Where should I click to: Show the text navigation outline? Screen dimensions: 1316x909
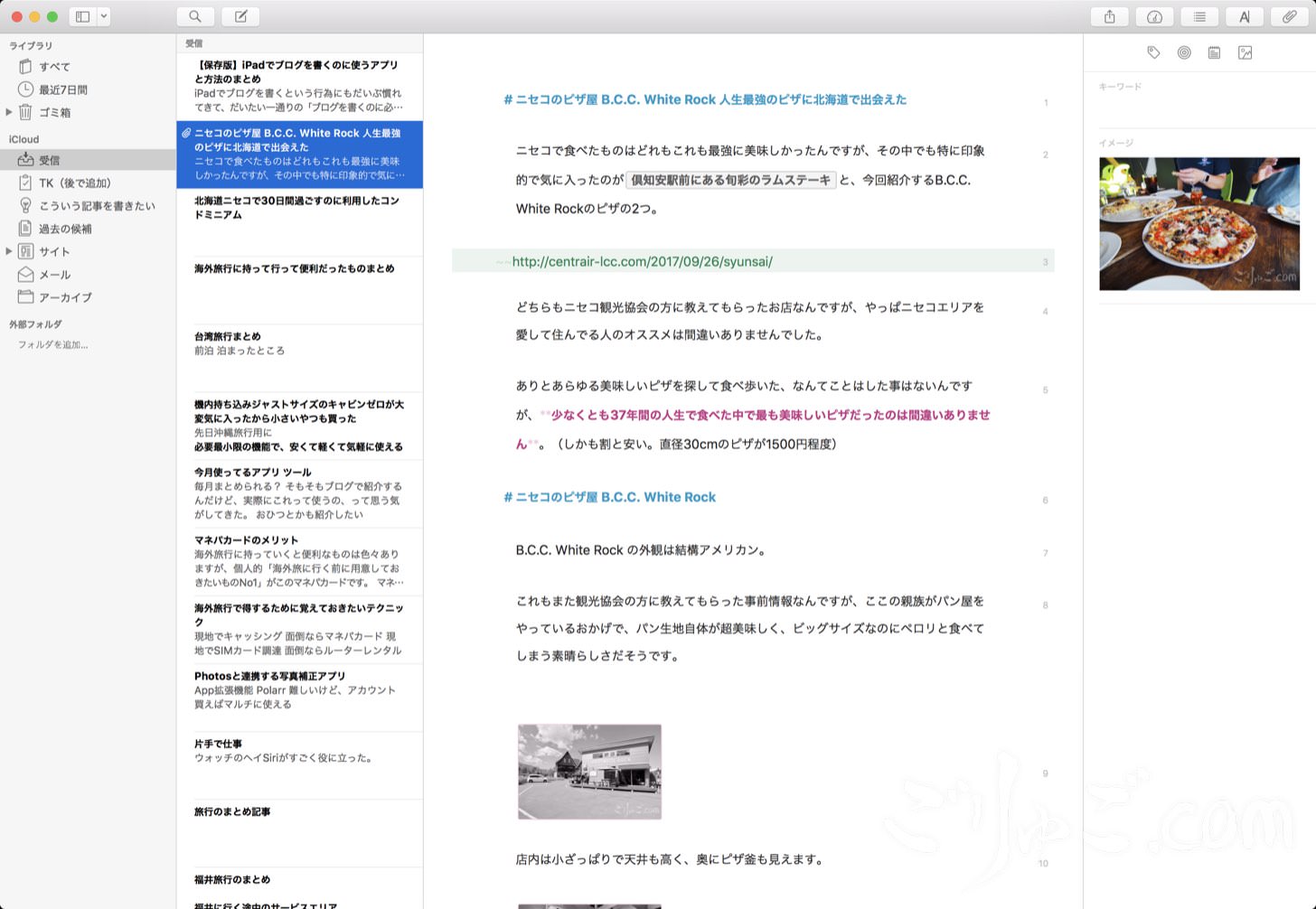(x=1199, y=15)
